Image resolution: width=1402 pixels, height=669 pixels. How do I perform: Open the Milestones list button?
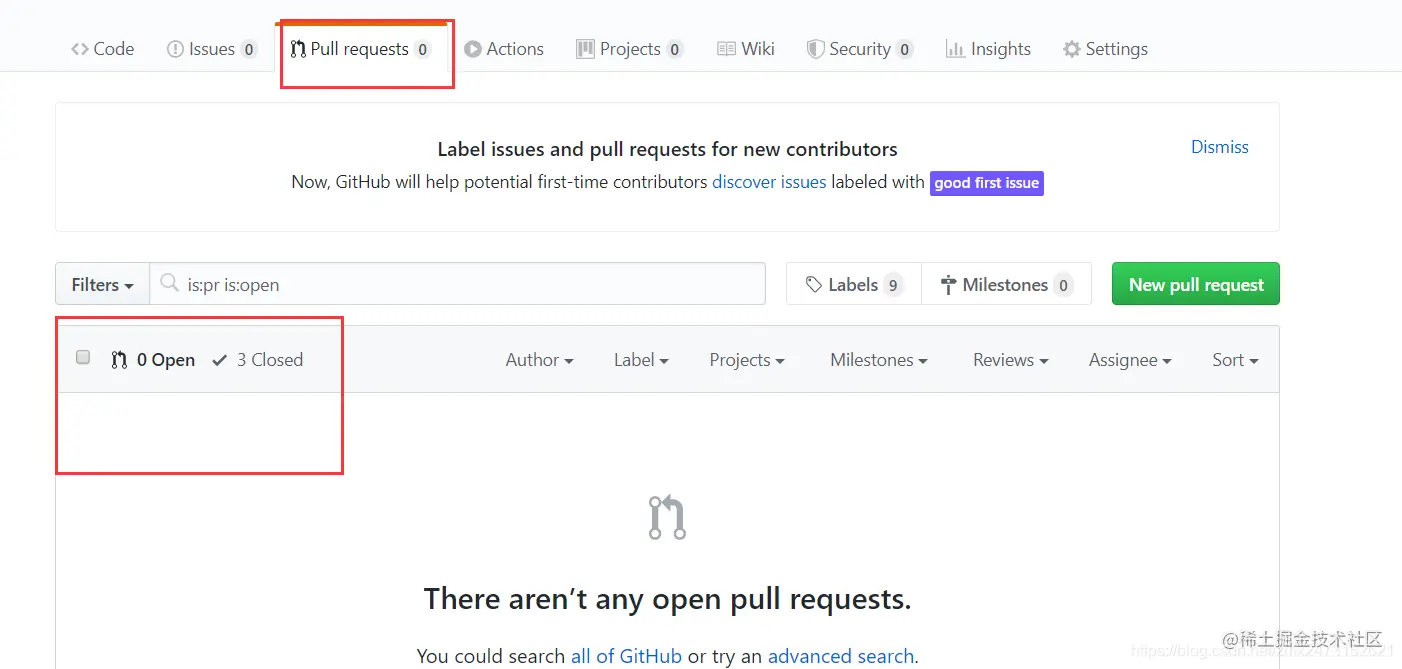[x=1006, y=284]
